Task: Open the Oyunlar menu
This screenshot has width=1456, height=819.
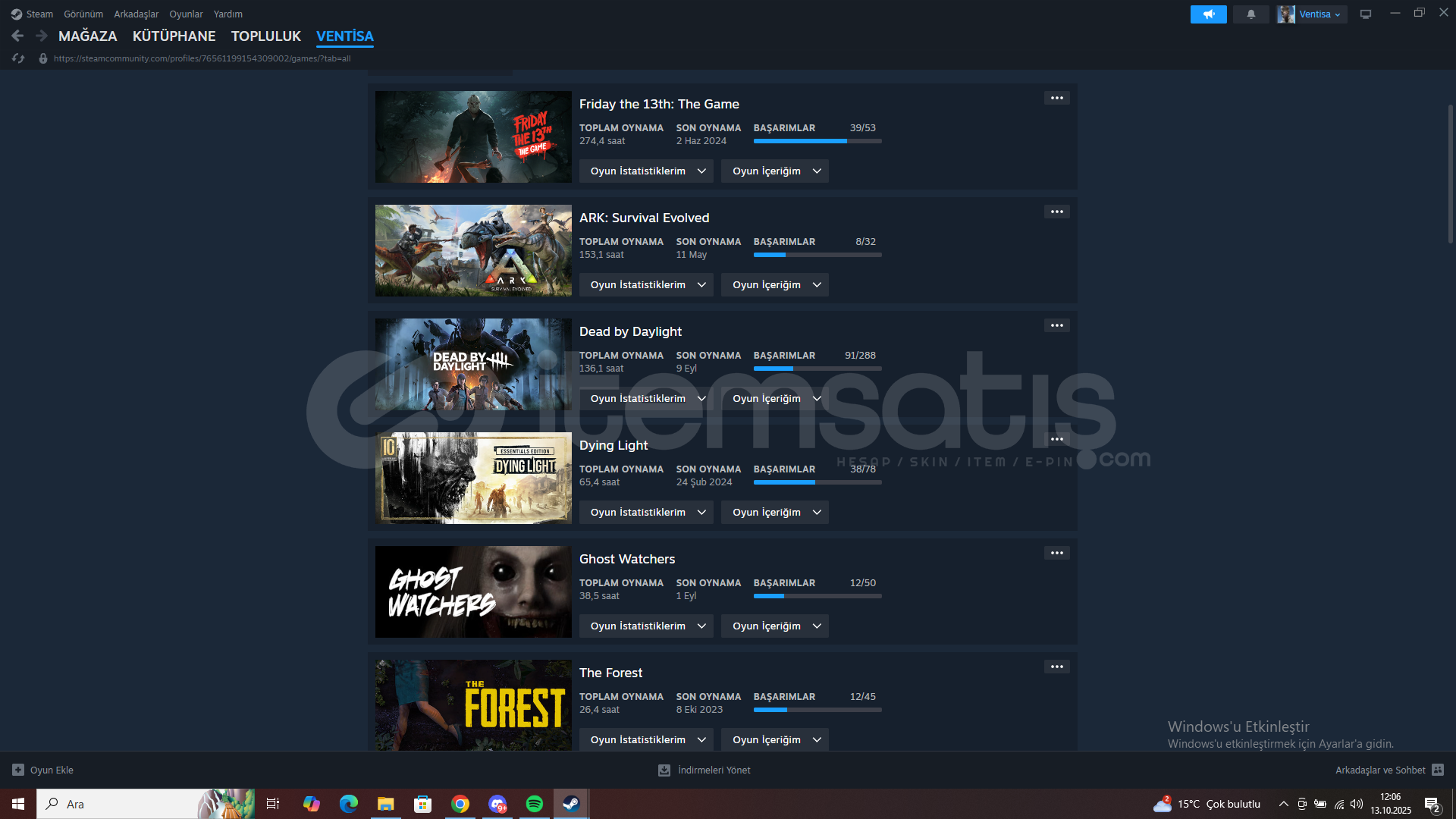Action: pos(186,14)
